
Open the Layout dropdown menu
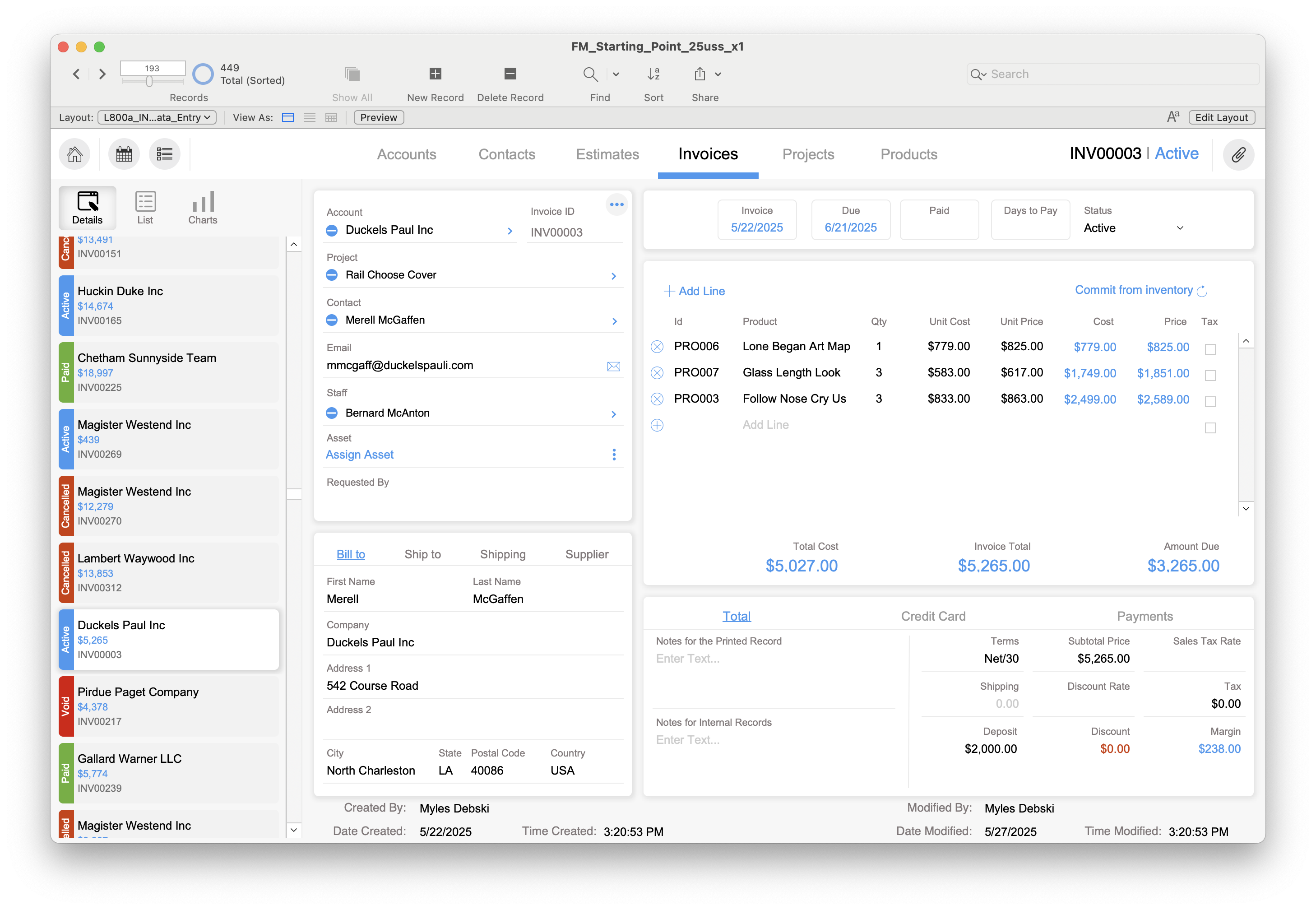click(x=157, y=117)
